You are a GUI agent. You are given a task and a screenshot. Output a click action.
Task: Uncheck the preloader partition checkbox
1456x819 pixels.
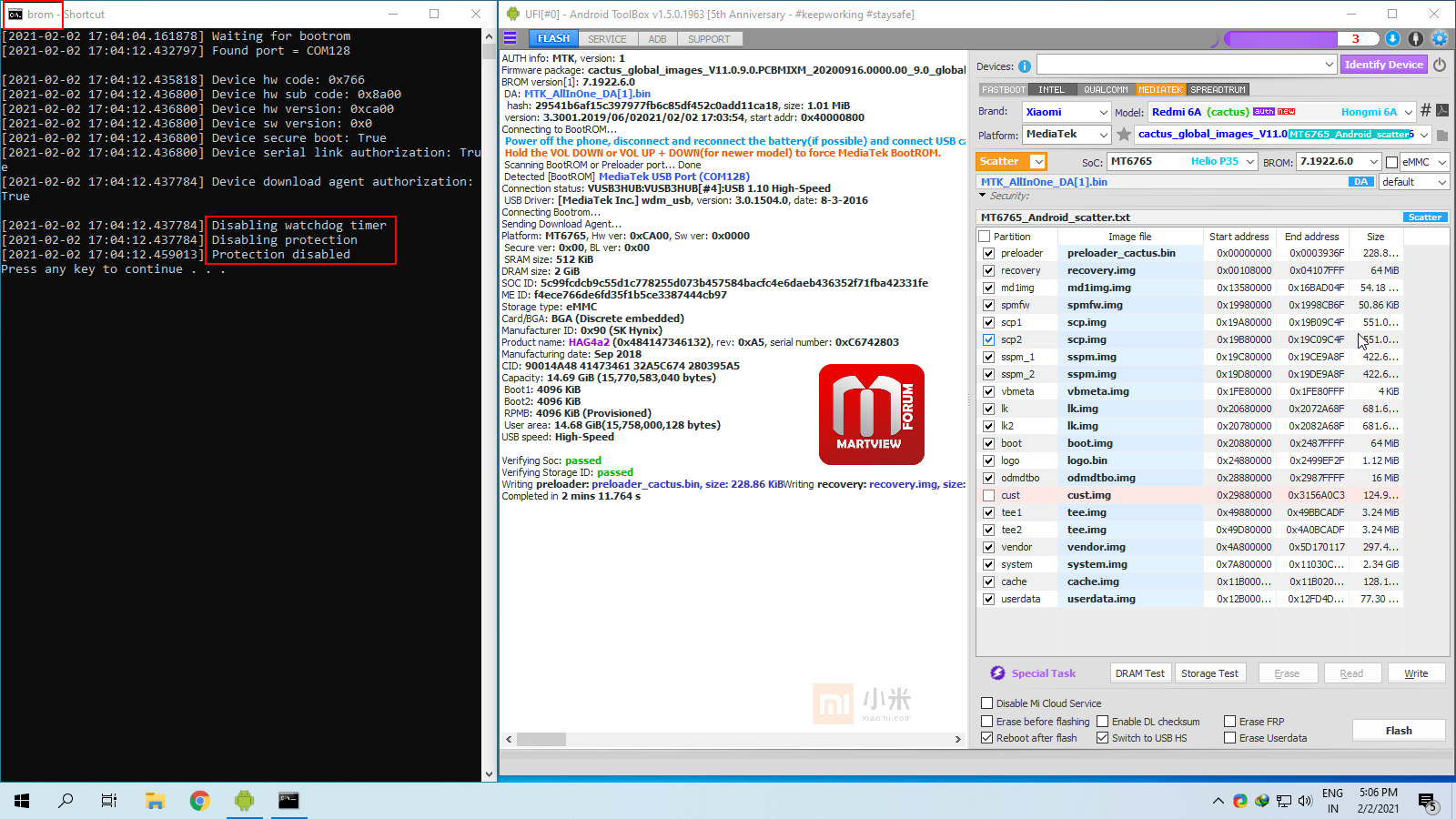[x=988, y=254]
